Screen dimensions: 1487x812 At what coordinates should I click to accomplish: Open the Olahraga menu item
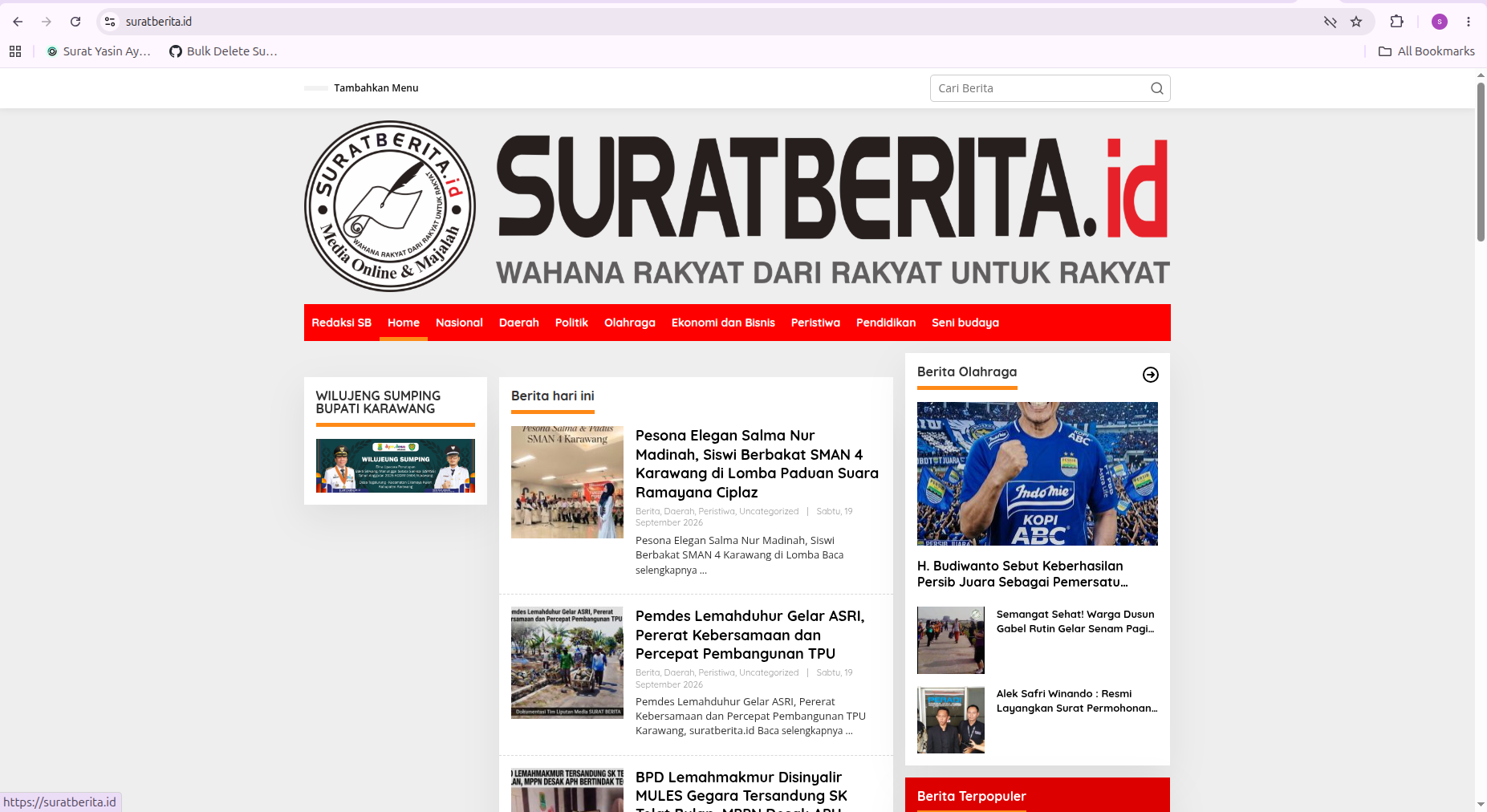point(630,323)
